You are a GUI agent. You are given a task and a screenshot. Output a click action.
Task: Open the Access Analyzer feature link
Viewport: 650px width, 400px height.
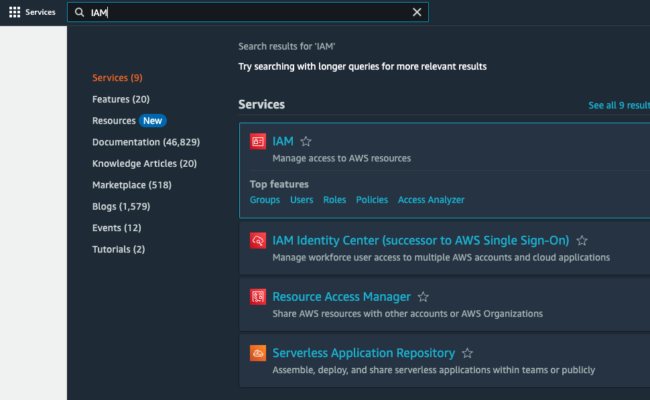(x=431, y=200)
